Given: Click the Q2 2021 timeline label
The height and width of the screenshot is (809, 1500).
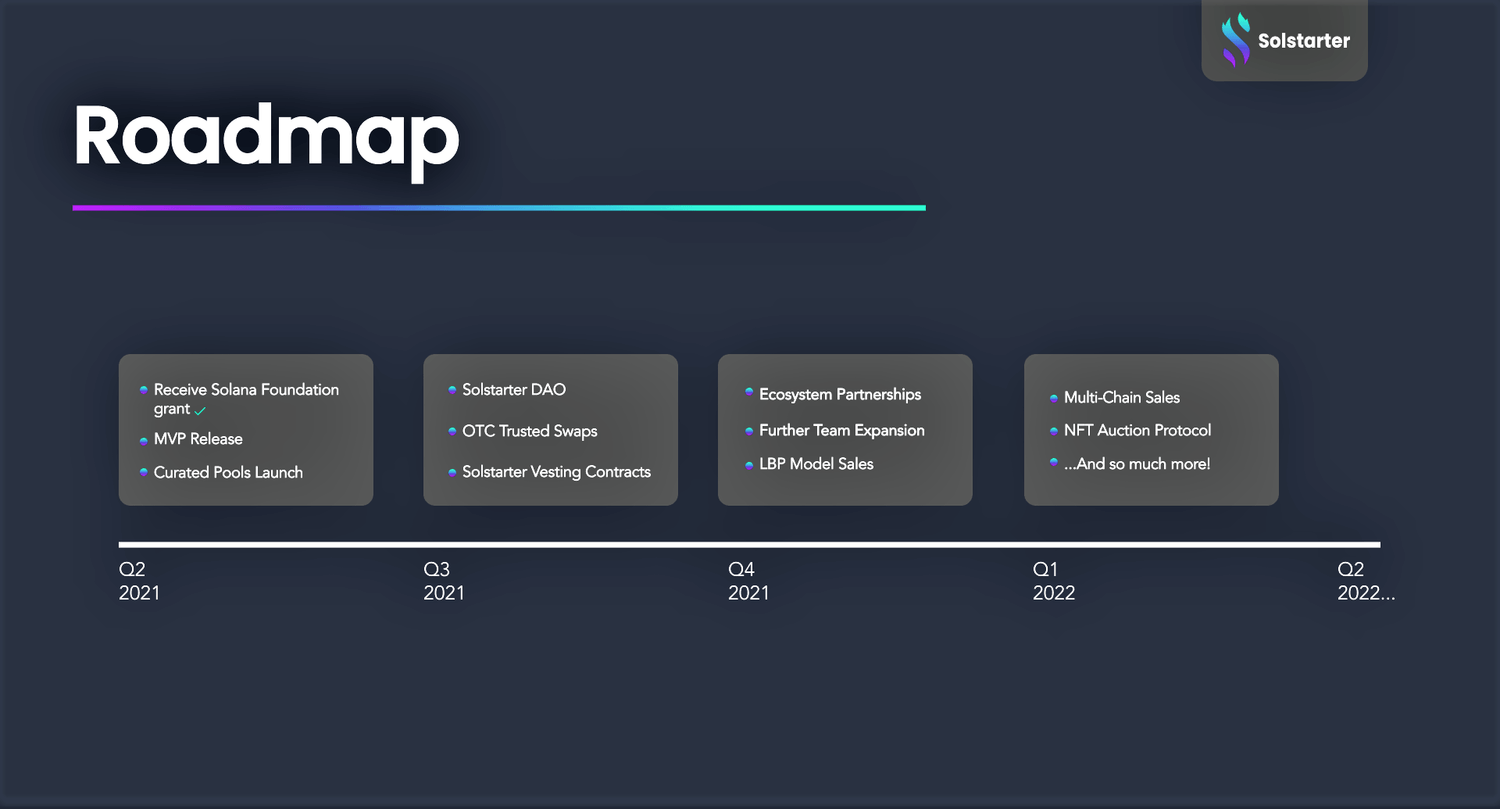Looking at the screenshot, I should pos(139,581).
